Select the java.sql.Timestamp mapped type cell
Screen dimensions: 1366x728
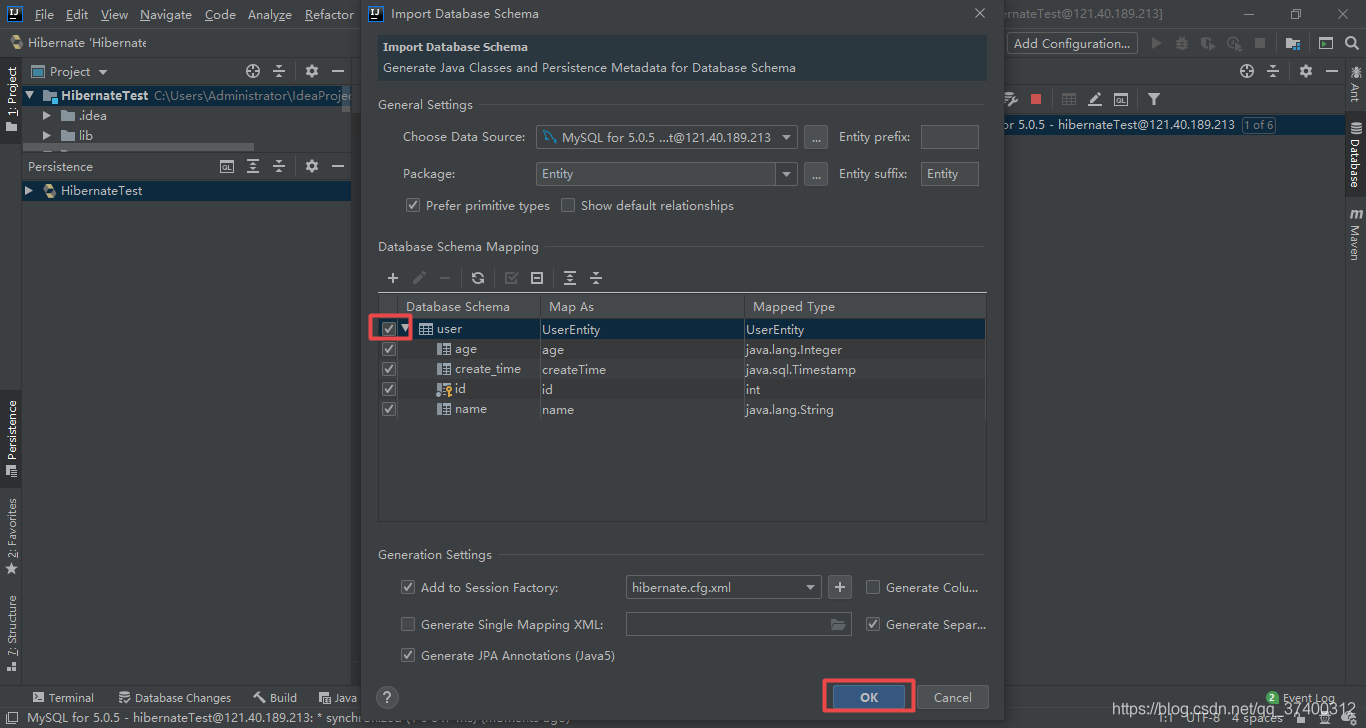[865, 369]
